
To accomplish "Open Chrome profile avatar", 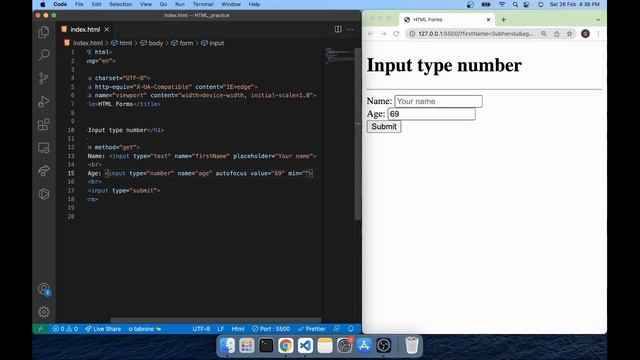I will click(x=585, y=34).
